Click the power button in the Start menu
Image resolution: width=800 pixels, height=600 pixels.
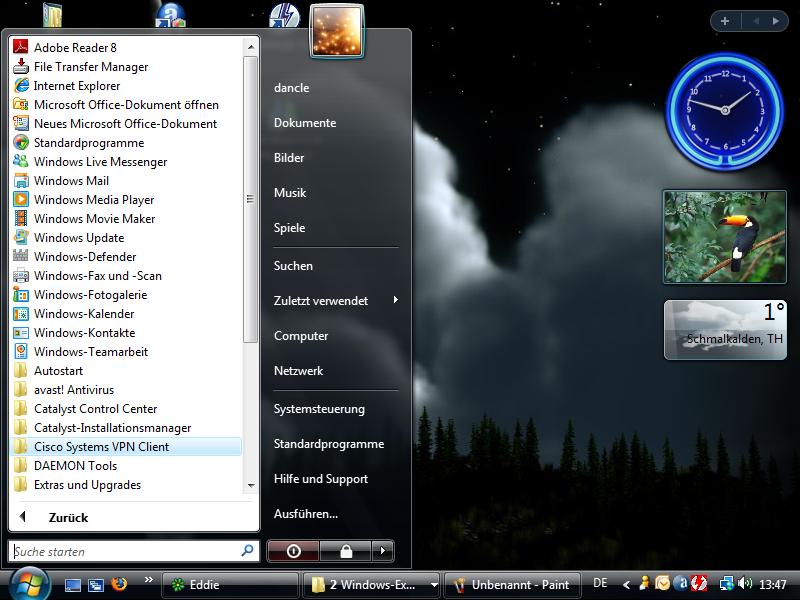[293, 551]
